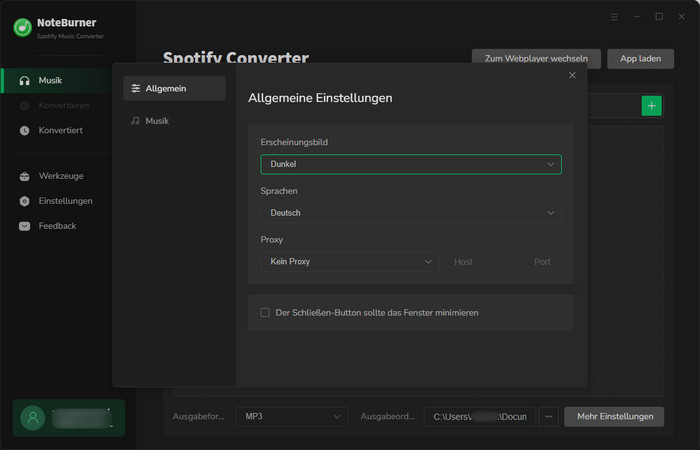The width and height of the screenshot is (700, 450).
Task: Click the three-dots browse folder button
Action: click(x=548, y=417)
